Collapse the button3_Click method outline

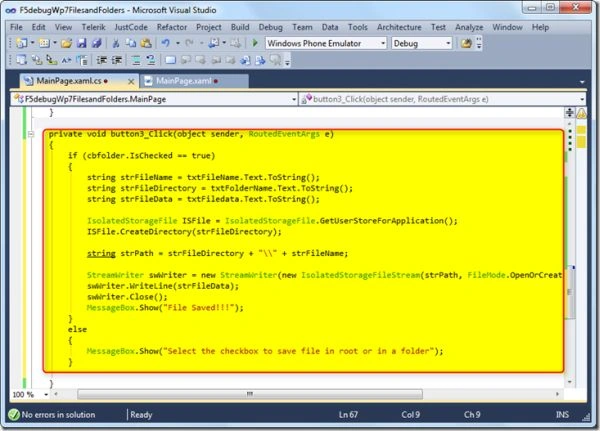31,134
